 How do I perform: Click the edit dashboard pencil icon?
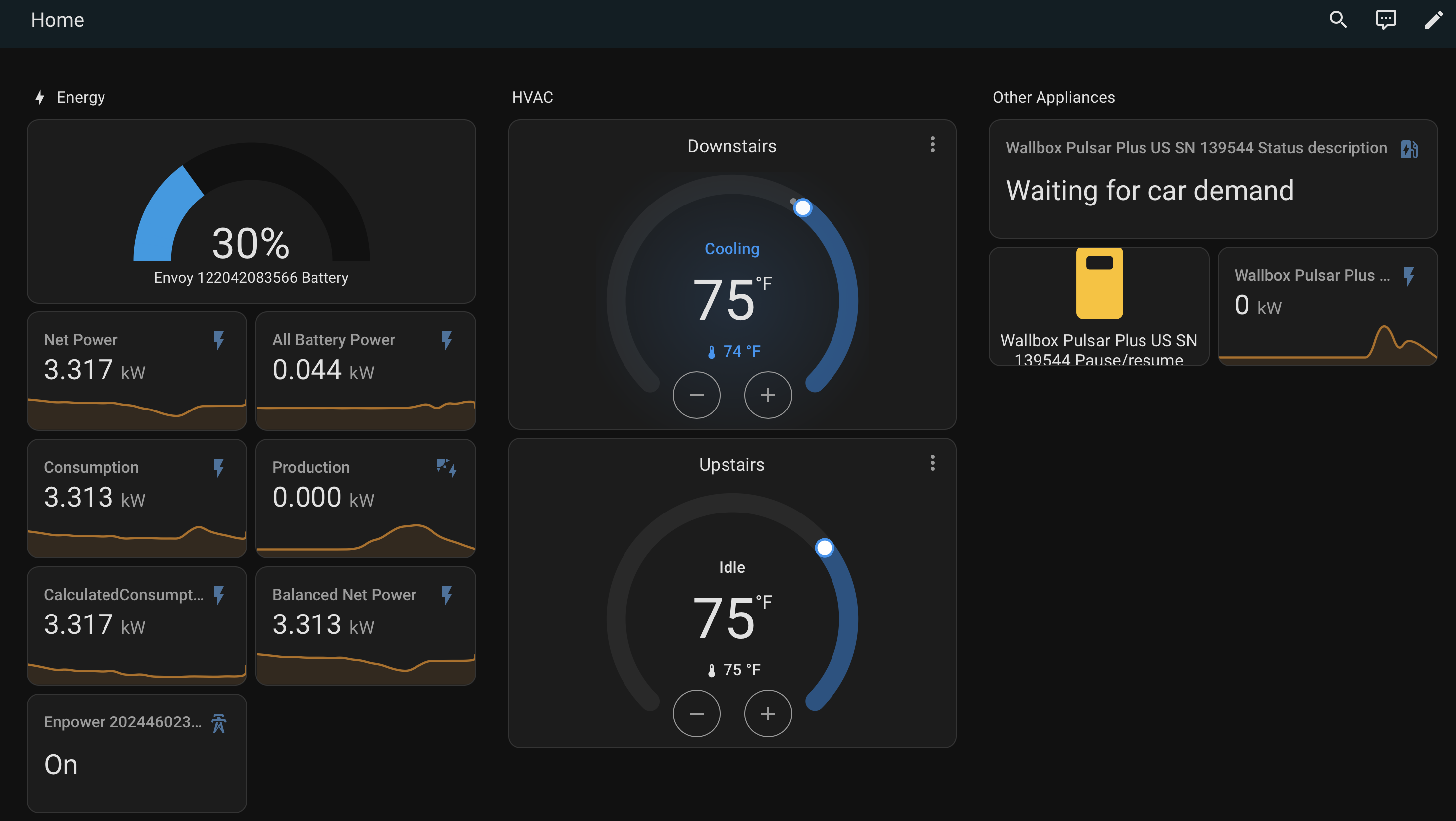click(x=1434, y=20)
